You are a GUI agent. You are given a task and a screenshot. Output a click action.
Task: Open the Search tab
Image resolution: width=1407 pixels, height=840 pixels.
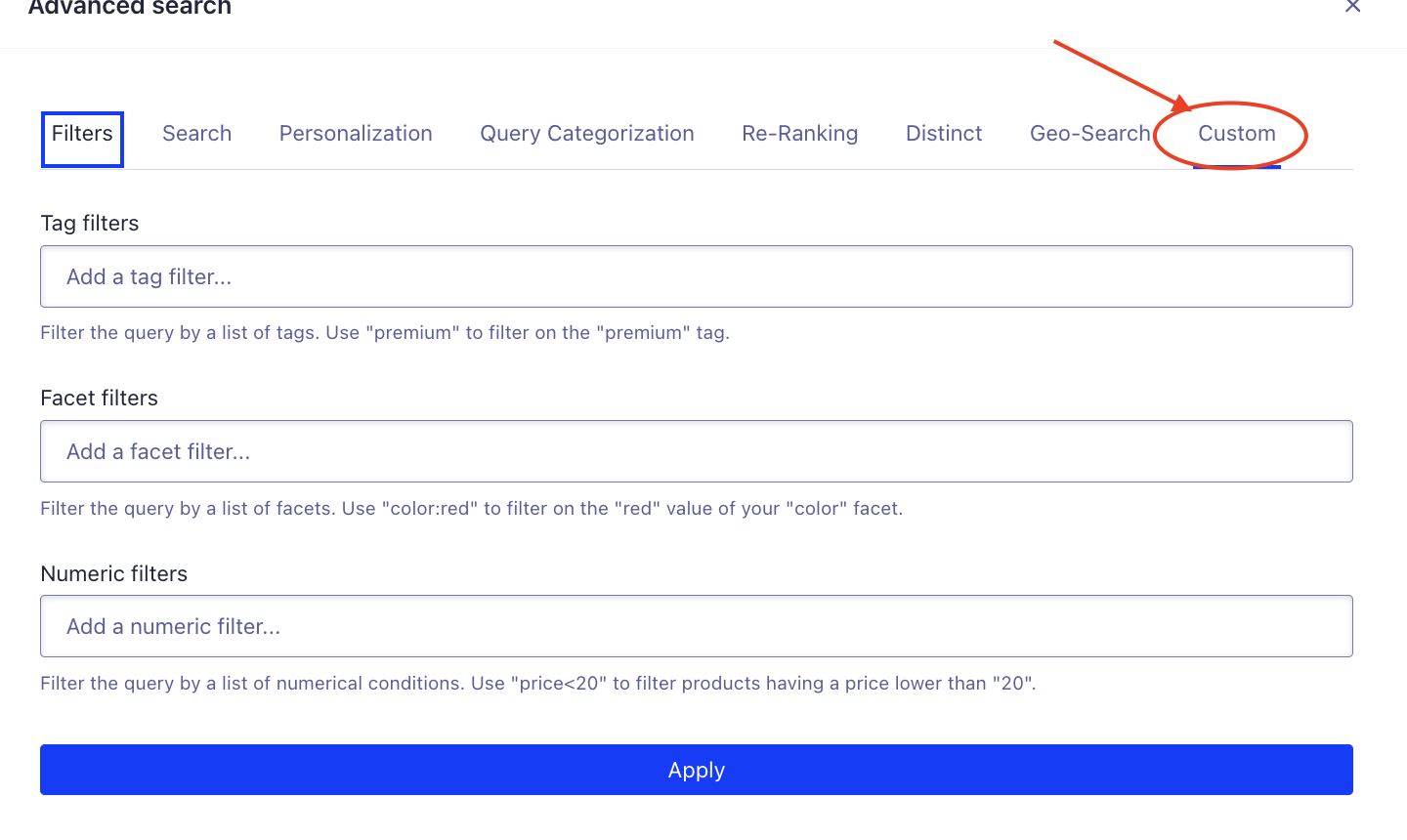[196, 135]
